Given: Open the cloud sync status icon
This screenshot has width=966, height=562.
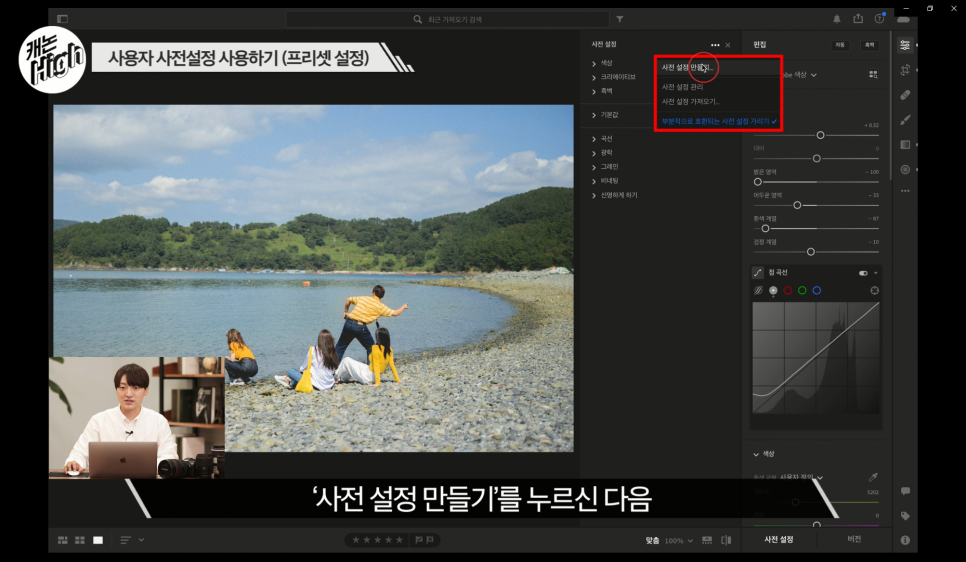Looking at the screenshot, I should click(903, 19).
